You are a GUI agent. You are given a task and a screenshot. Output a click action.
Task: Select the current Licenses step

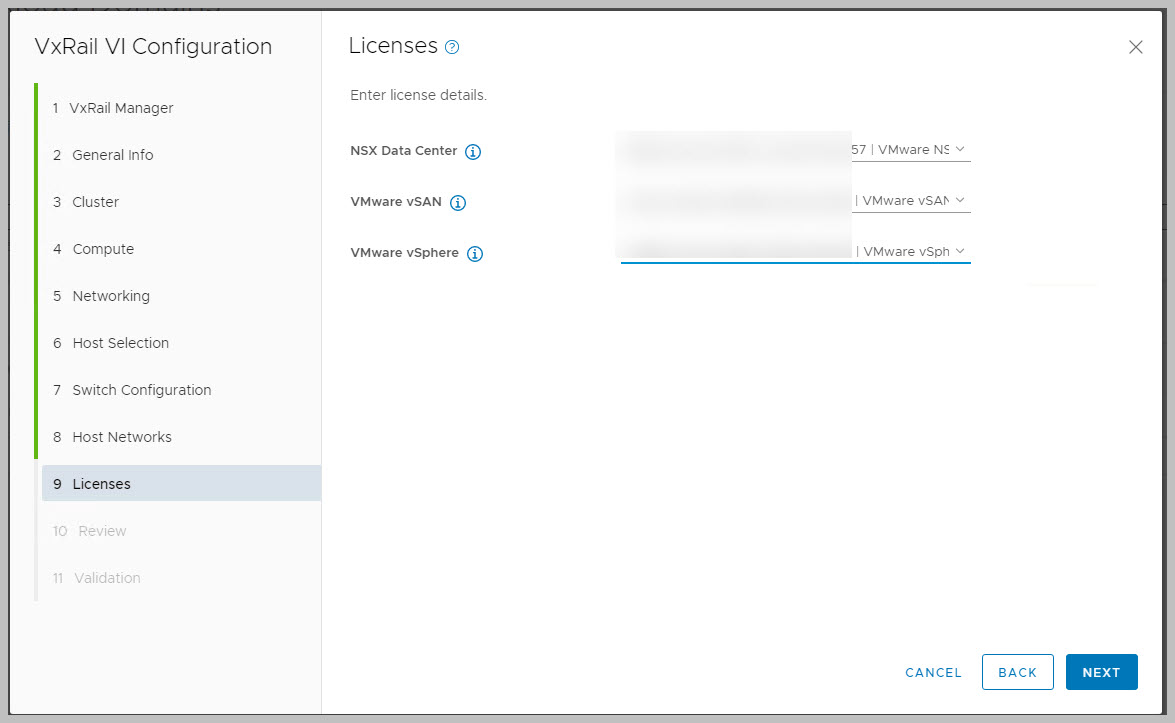[x=101, y=484]
